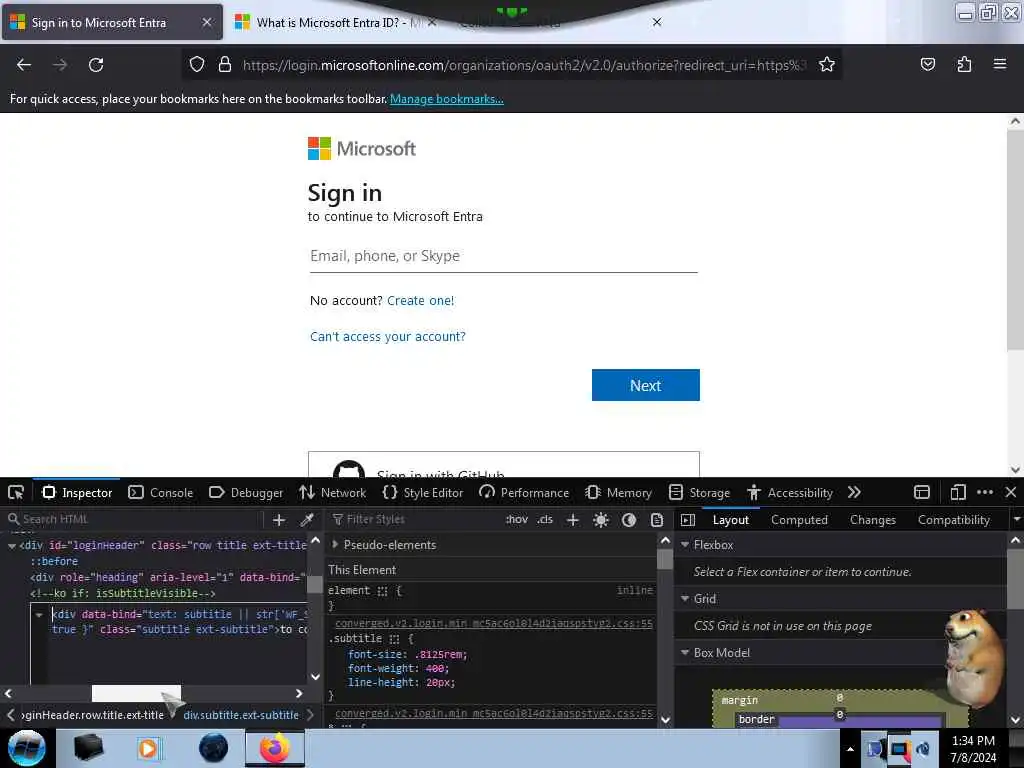Activate the pick element tool
Image resolution: width=1024 pixels, height=768 pixels.
(x=16, y=492)
